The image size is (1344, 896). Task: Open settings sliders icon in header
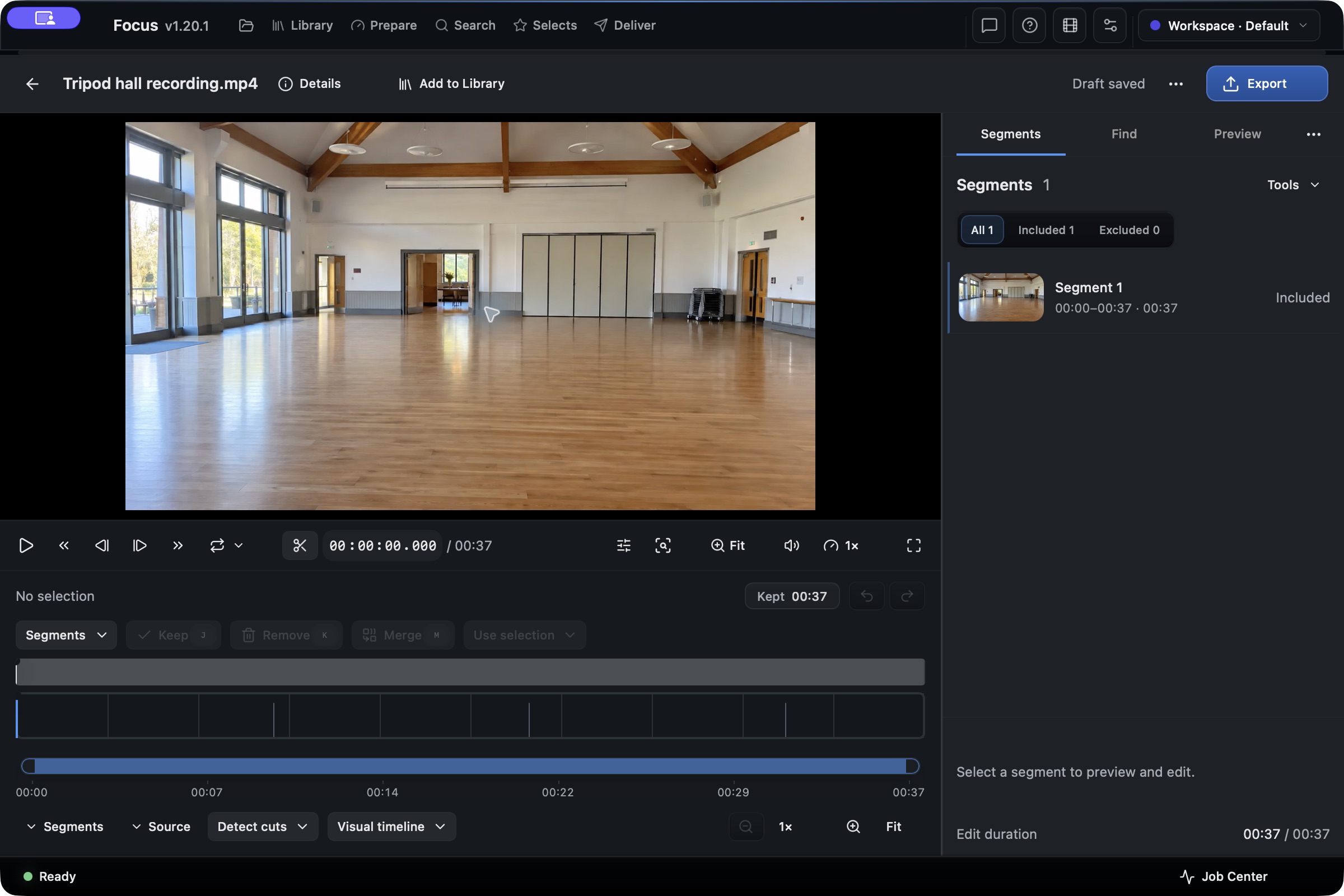[x=1110, y=26]
